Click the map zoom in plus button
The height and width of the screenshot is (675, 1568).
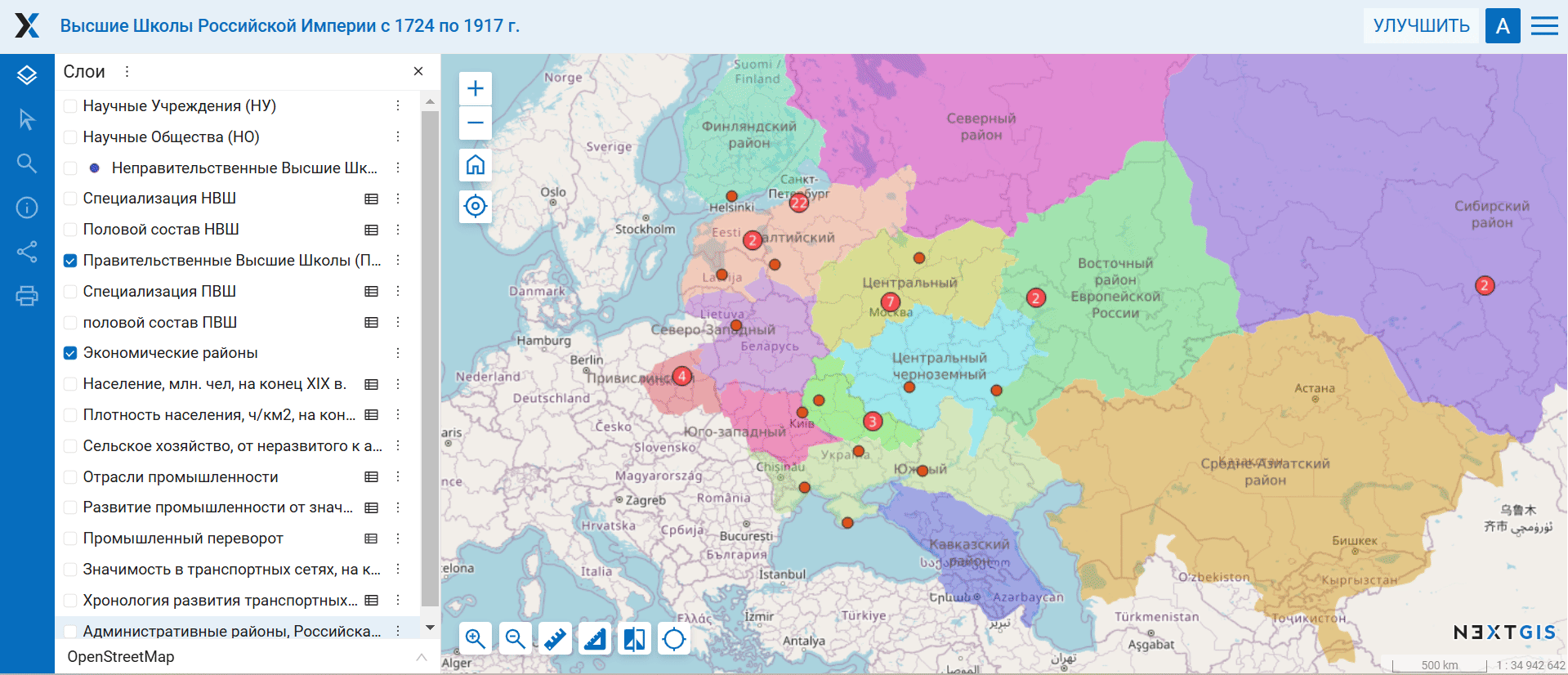click(x=476, y=88)
